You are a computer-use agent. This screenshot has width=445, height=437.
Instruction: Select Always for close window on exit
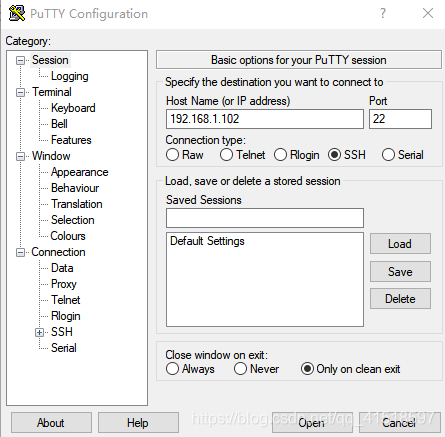pos(172,369)
